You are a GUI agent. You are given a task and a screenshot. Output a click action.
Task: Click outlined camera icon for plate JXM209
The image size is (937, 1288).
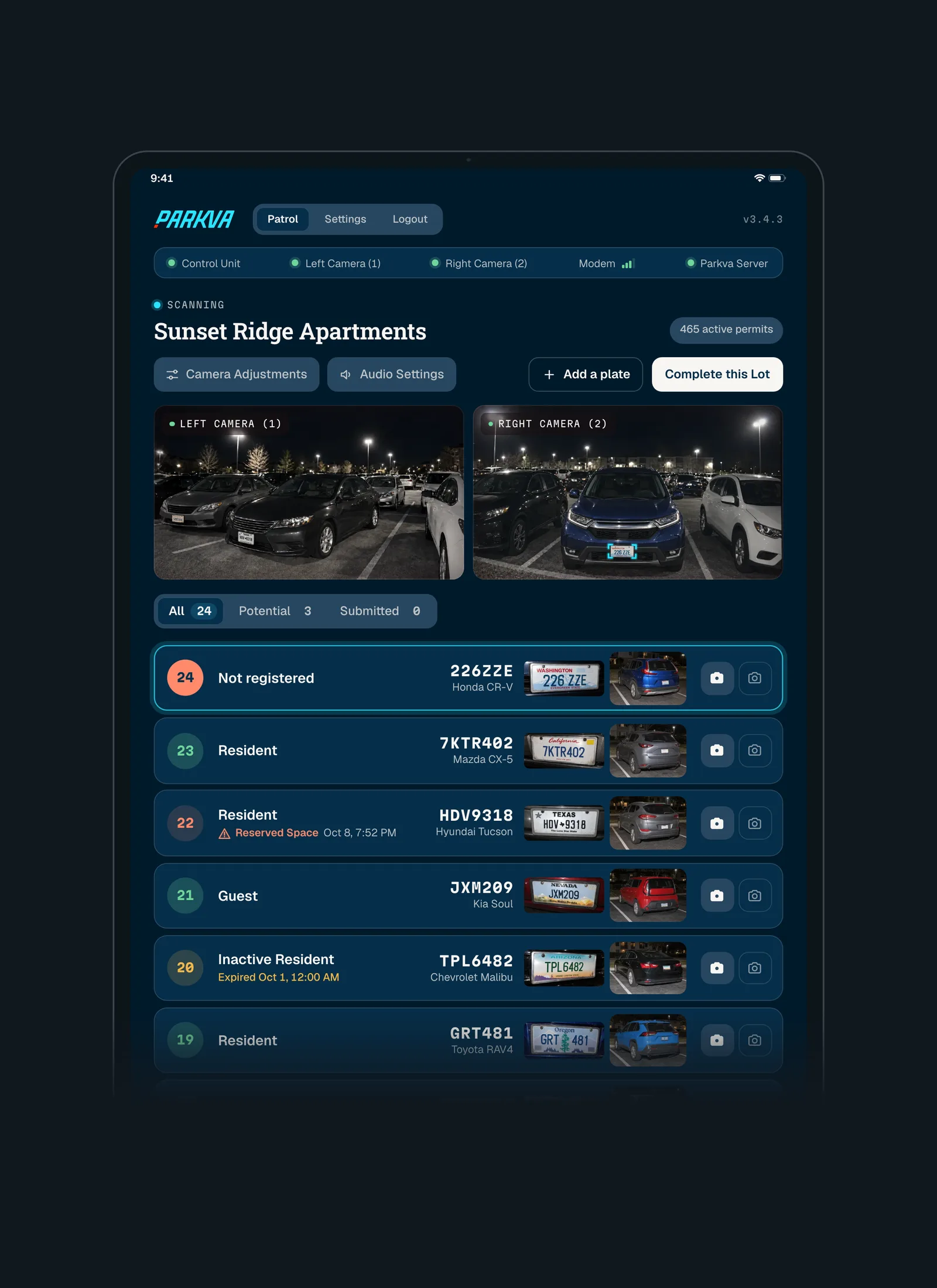pyautogui.click(x=755, y=896)
